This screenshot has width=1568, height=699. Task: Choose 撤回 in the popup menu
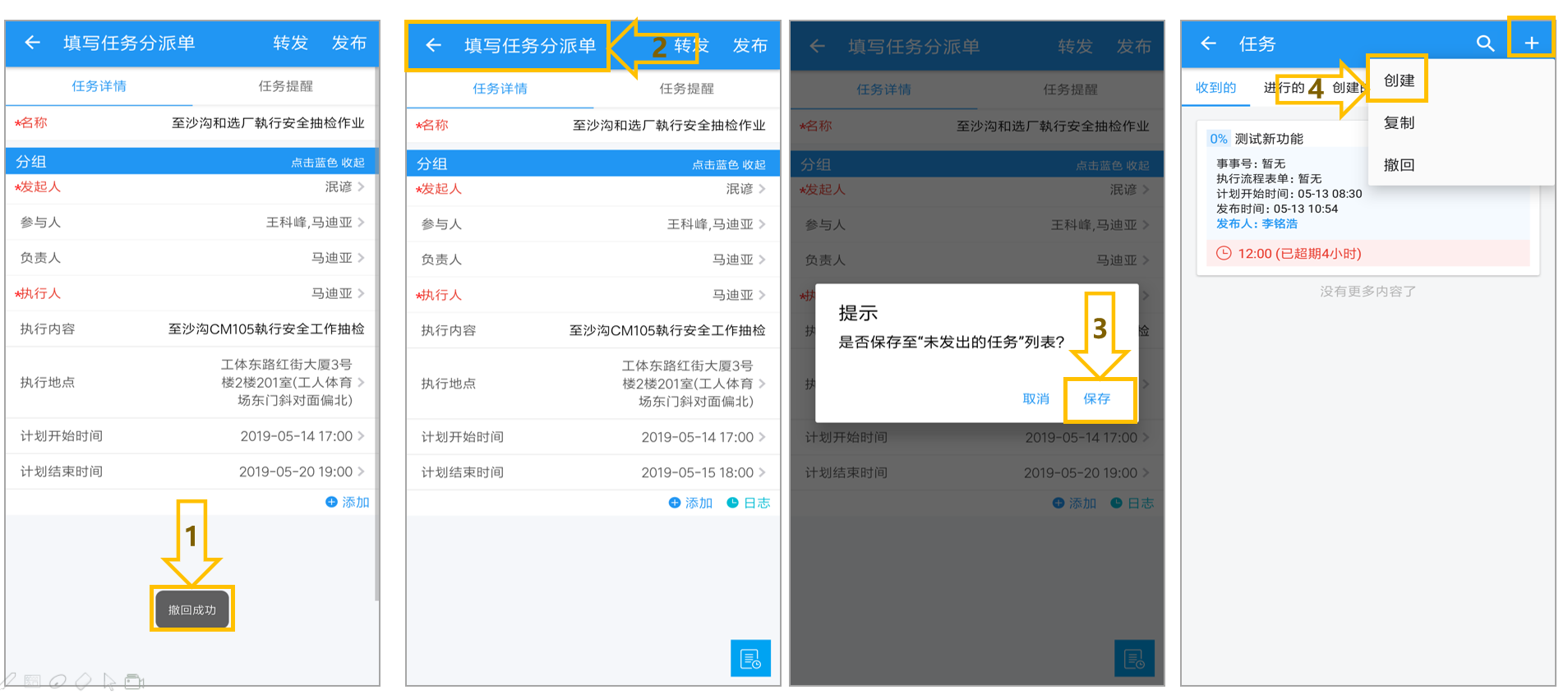click(1399, 164)
